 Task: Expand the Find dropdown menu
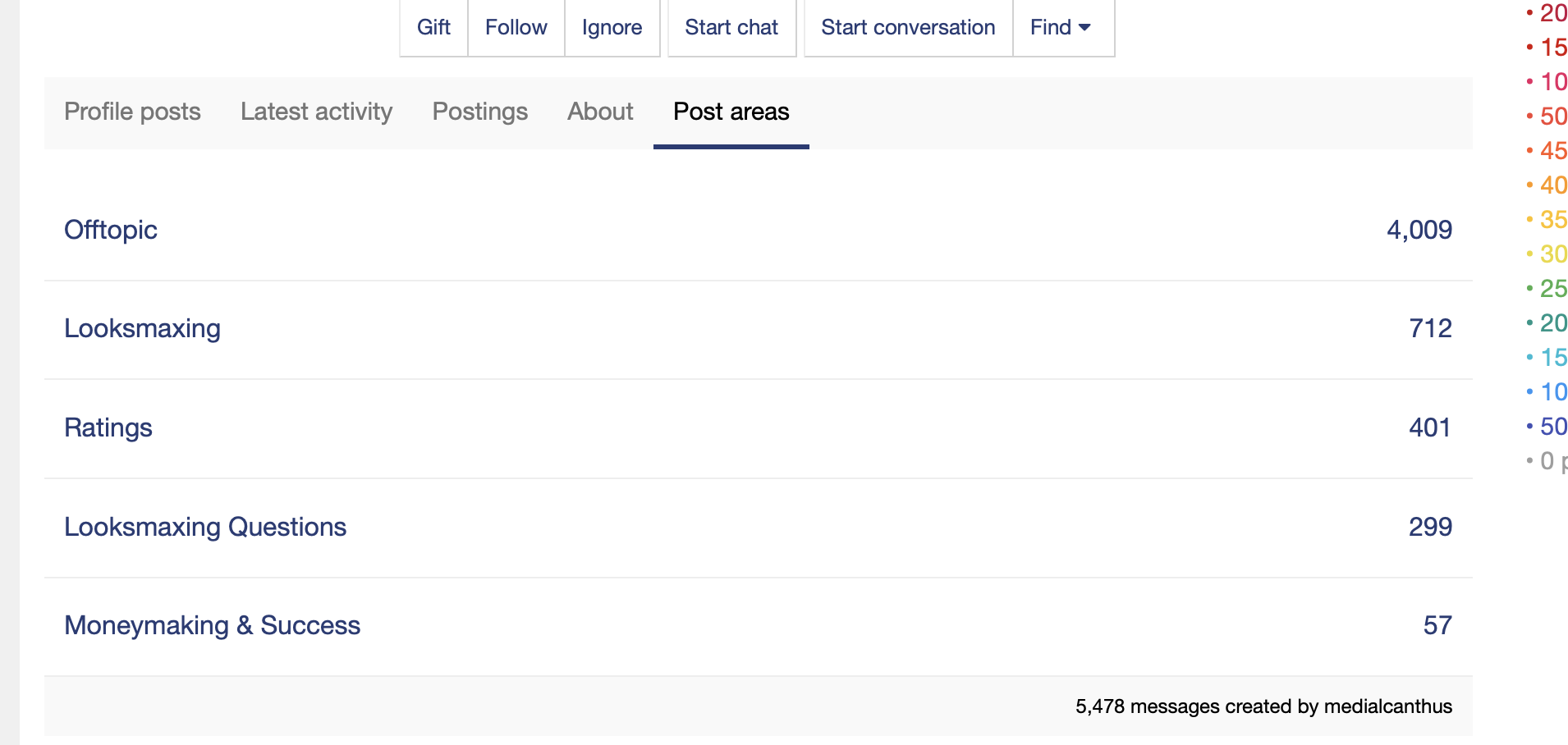tap(1062, 28)
